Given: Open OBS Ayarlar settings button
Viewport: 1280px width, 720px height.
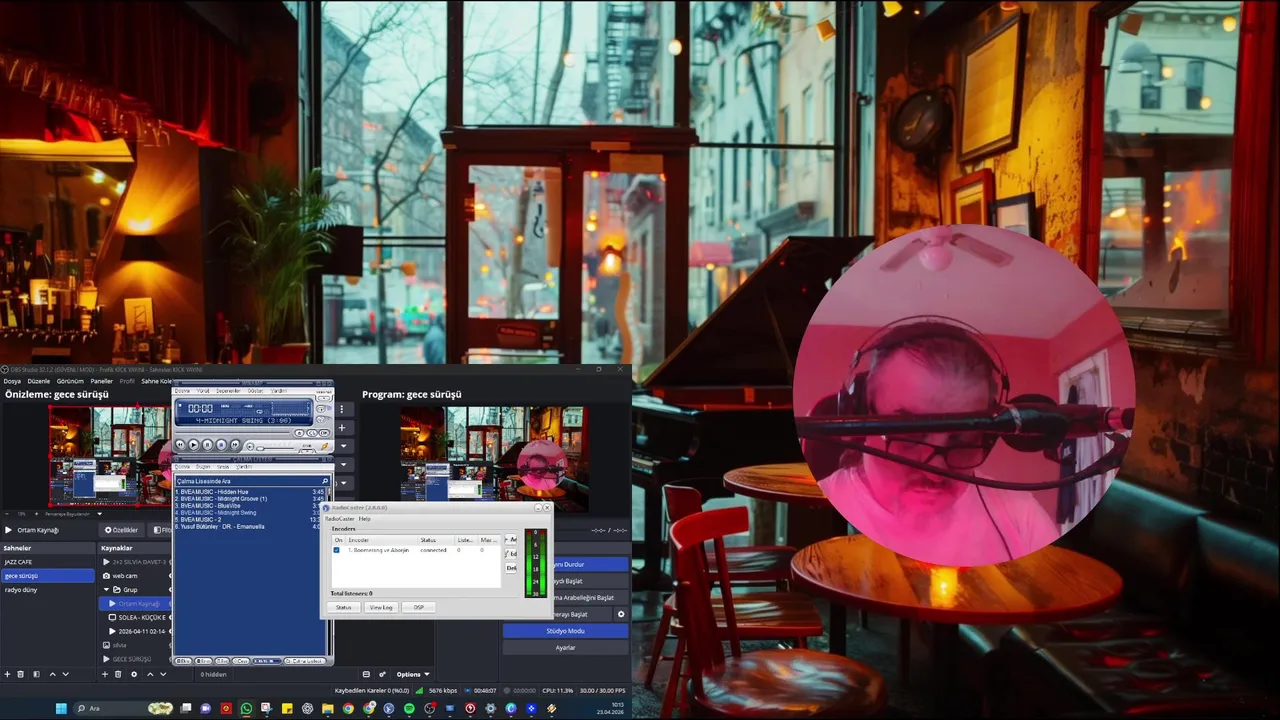Looking at the screenshot, I should pyautogui.click(x=565, y=648).
